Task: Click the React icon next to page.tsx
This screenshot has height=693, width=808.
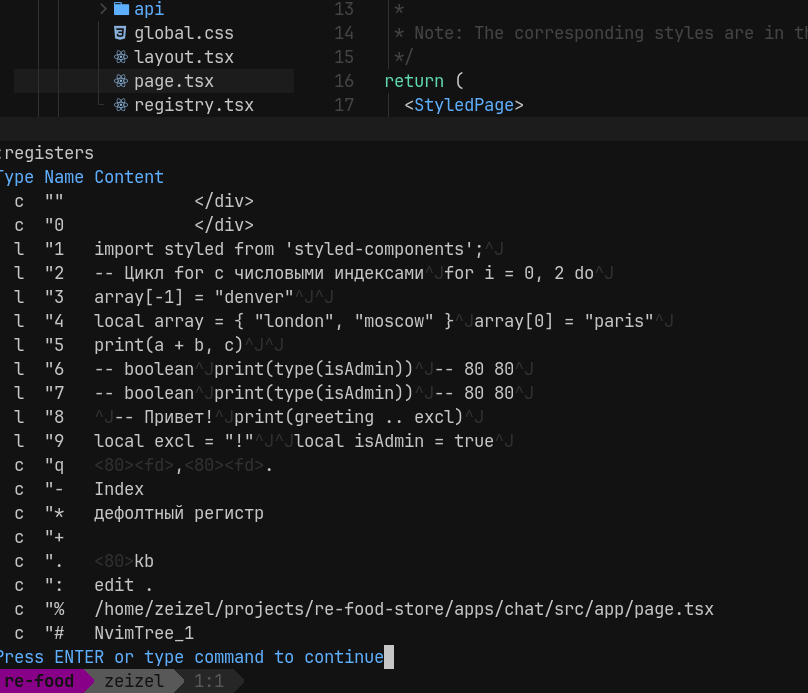Action: click(x=121, y=81)
